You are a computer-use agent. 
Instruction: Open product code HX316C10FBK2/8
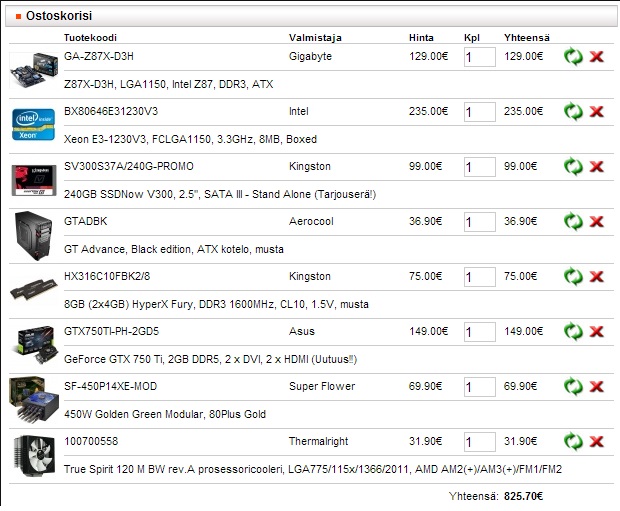(x=107, y=276)
